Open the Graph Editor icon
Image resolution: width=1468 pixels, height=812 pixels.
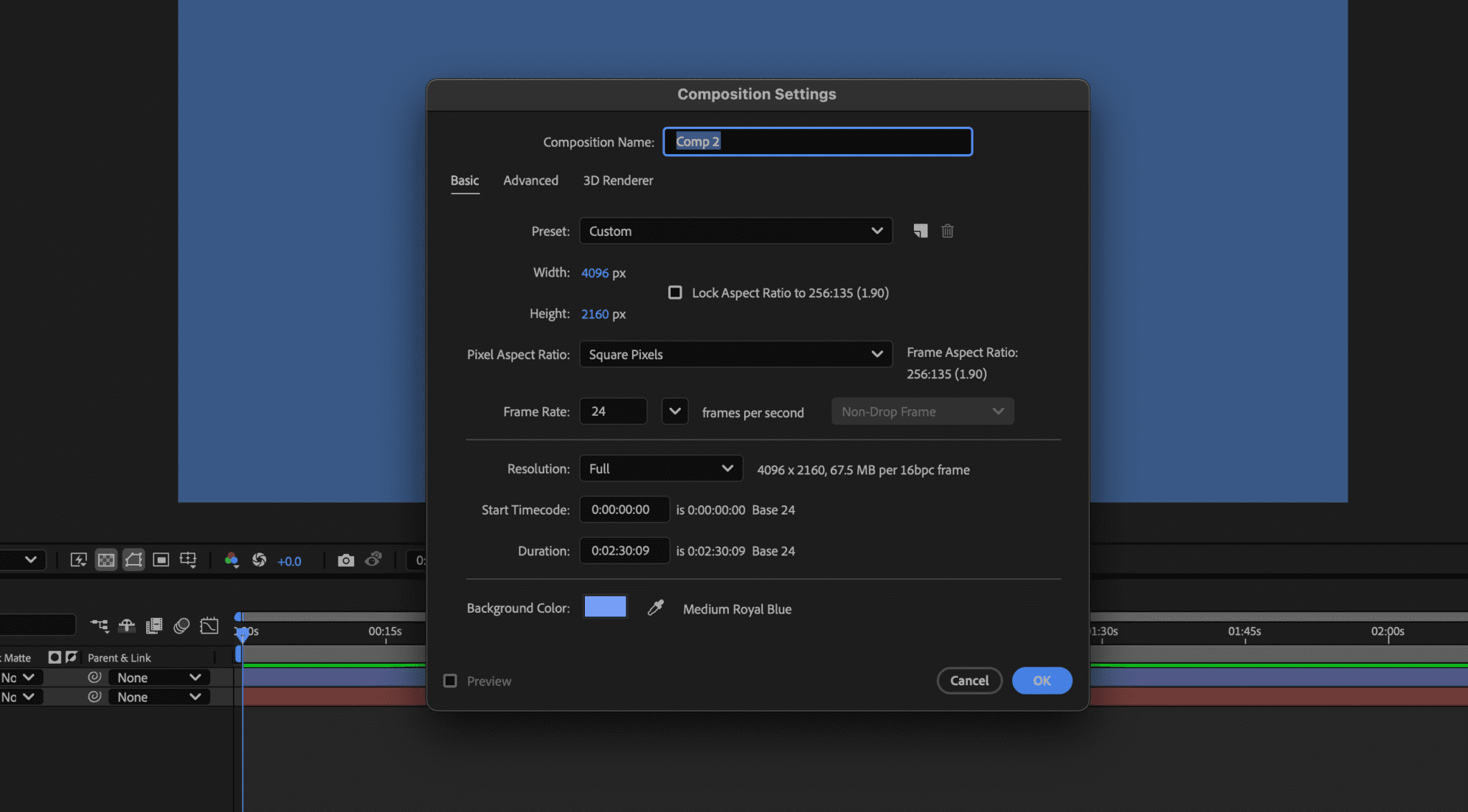209,626
